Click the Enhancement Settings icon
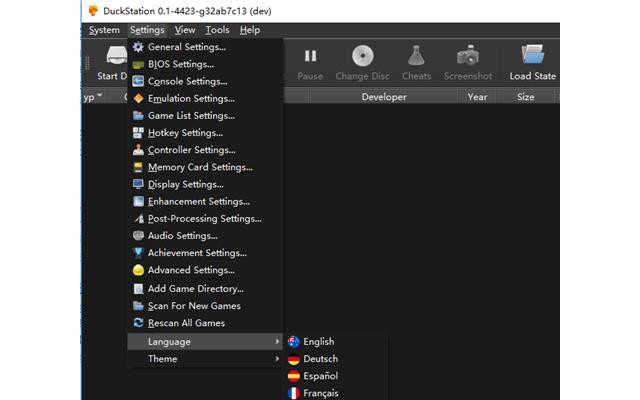640x400 pixels. pyautogui.click(x=138, y=201)
